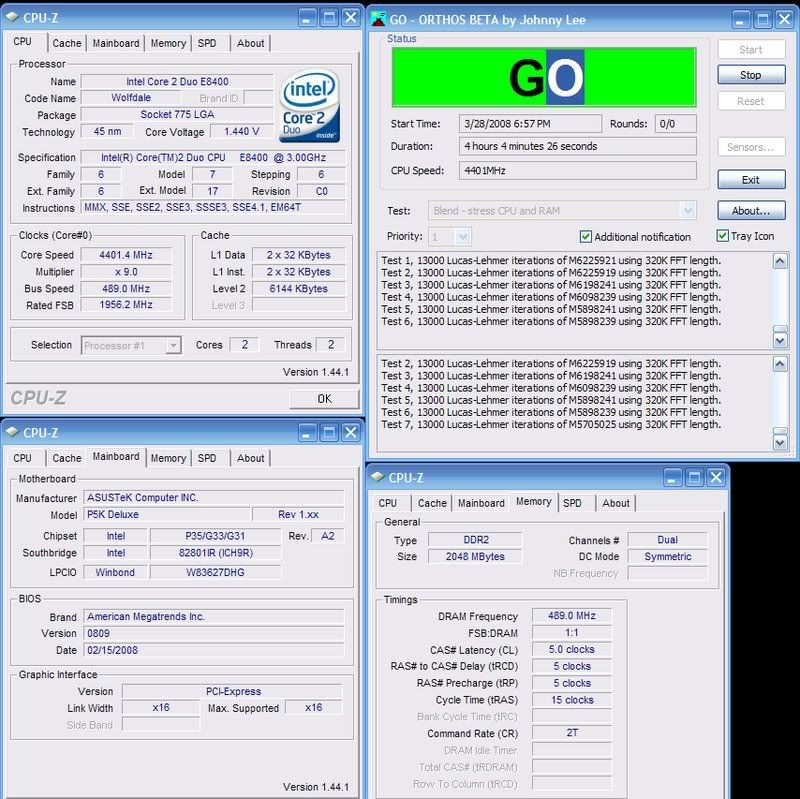
Task: Click the Core Voltage value 1.440 V
Action: (x=242, y=132)
